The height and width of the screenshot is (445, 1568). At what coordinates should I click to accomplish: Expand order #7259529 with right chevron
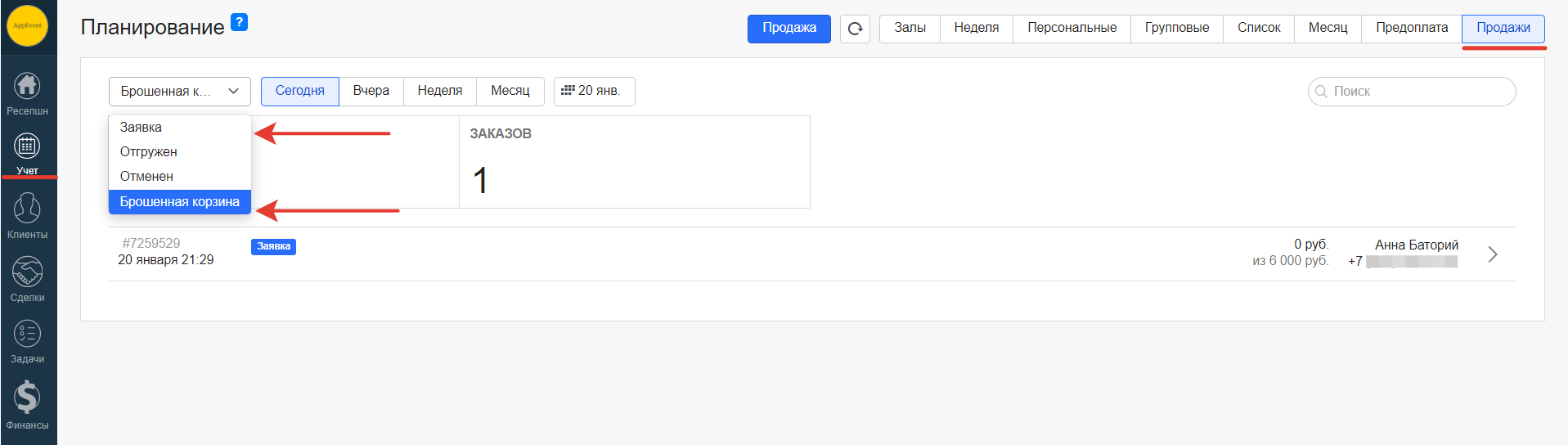coord(1492,254)
